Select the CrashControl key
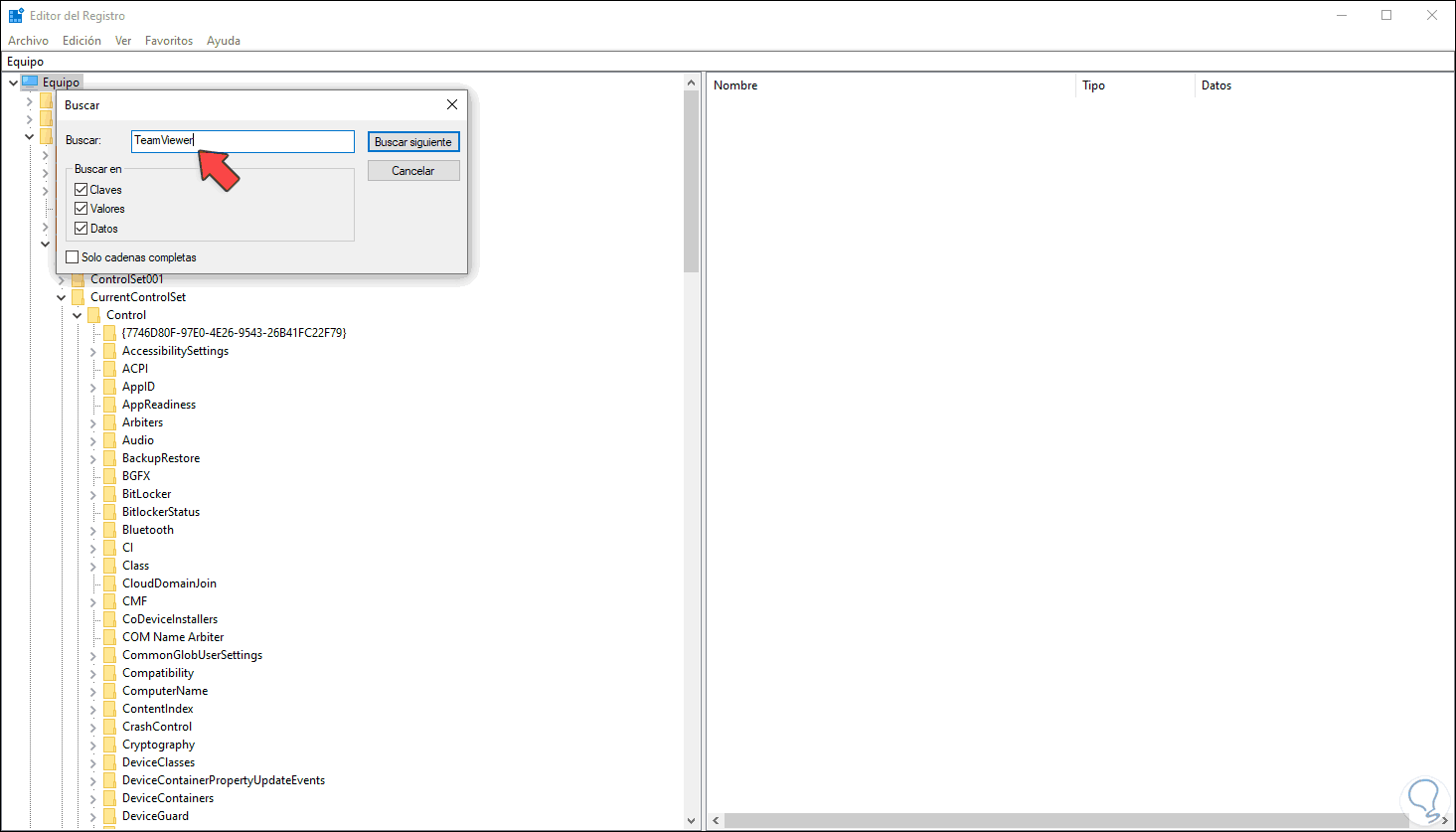Screen dimensions: 1456x832 [157, 727]
